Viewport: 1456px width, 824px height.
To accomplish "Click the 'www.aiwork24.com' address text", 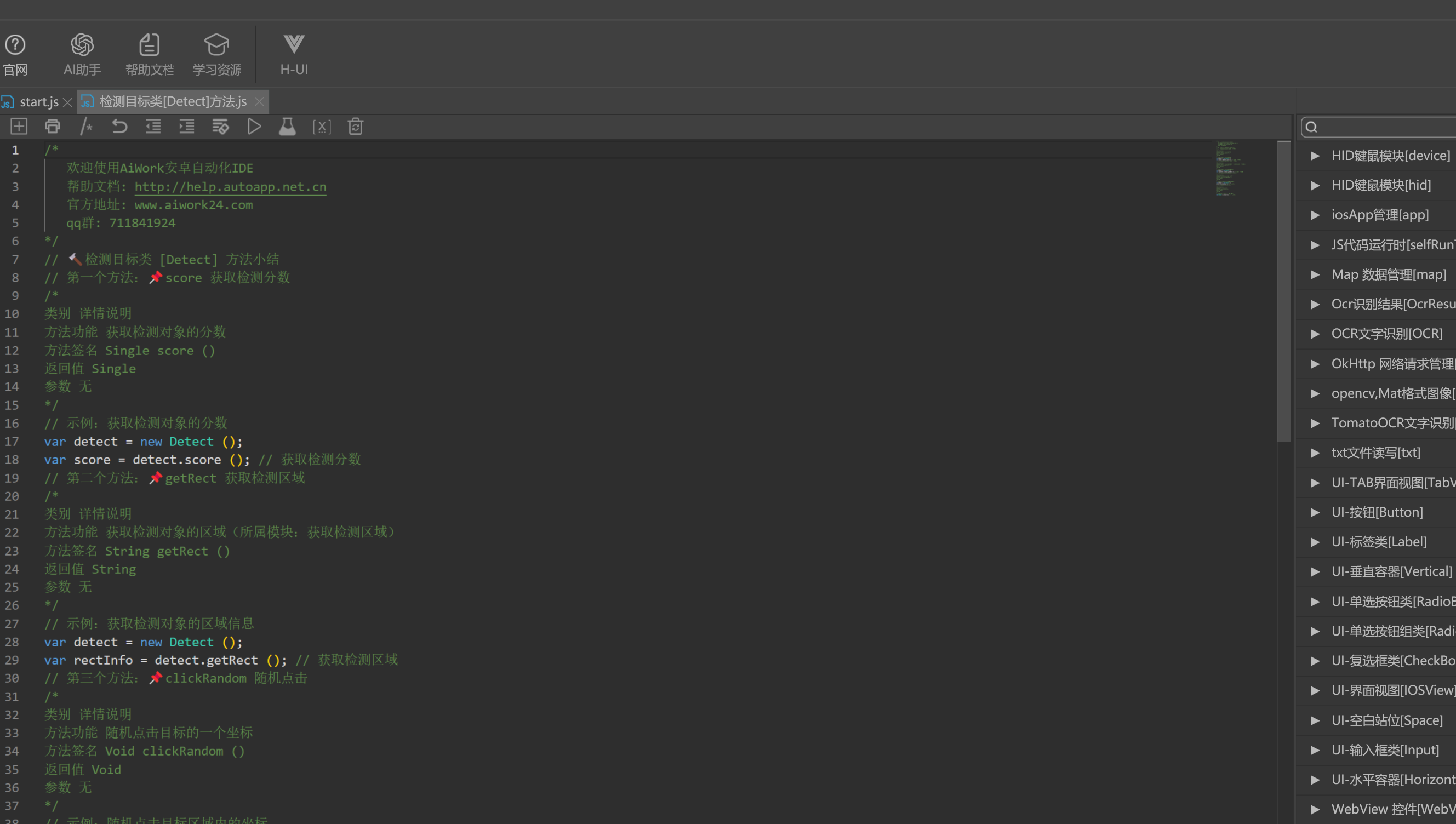I will click(x=193, y=205).
